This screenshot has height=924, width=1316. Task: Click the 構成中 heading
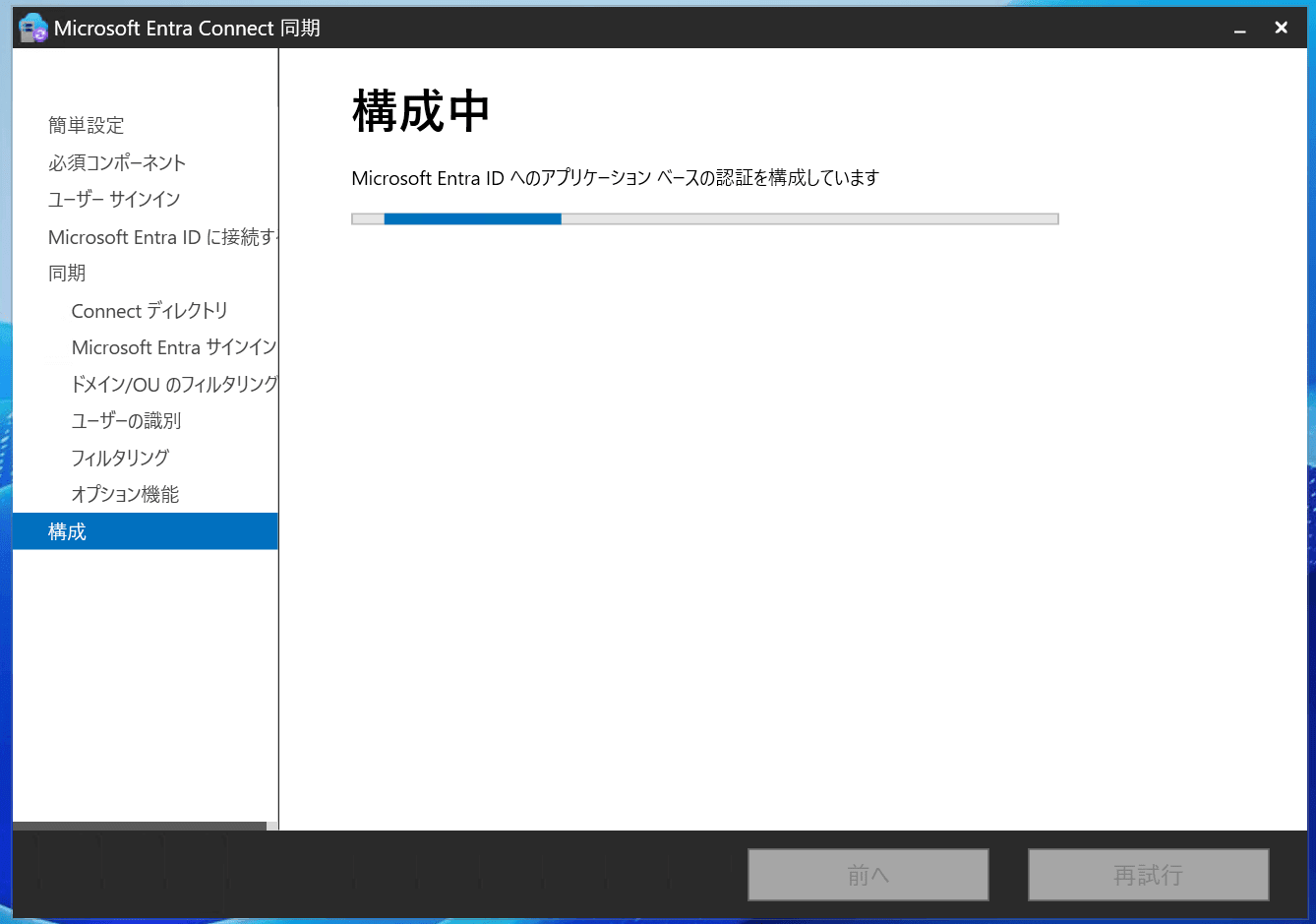pos(421,111)
